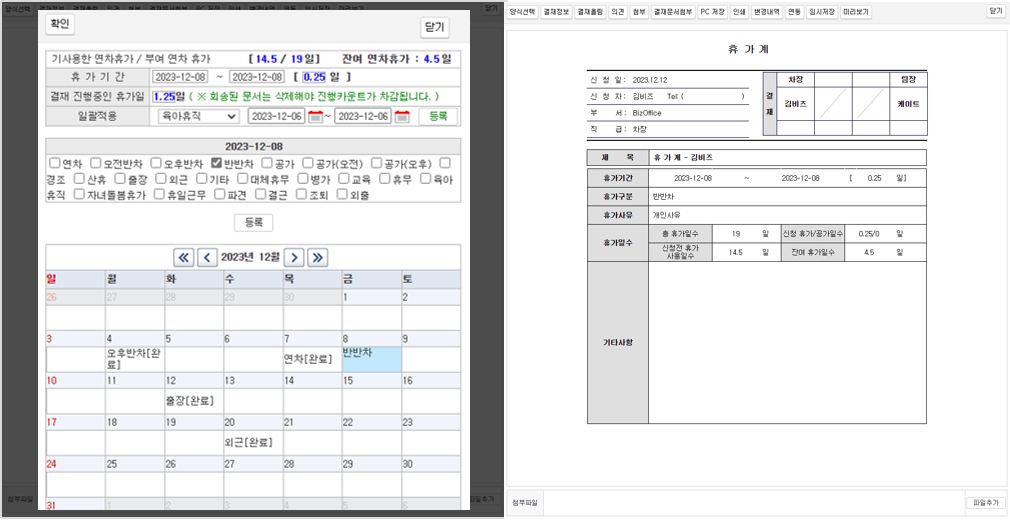Viewport: 1010px width, 521px height.
Task: Uncheck the 반반차 checkbox
Action: 216,163
